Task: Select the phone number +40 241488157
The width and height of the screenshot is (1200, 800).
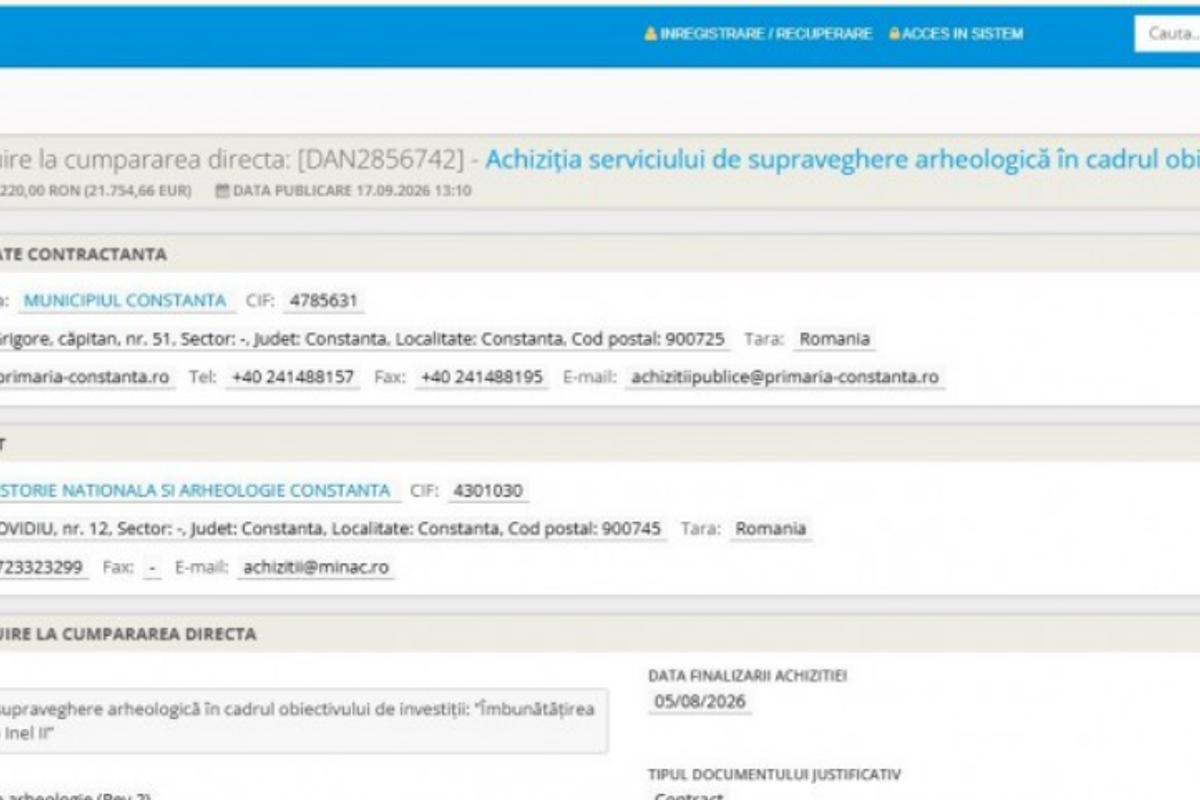Action: 293,377
